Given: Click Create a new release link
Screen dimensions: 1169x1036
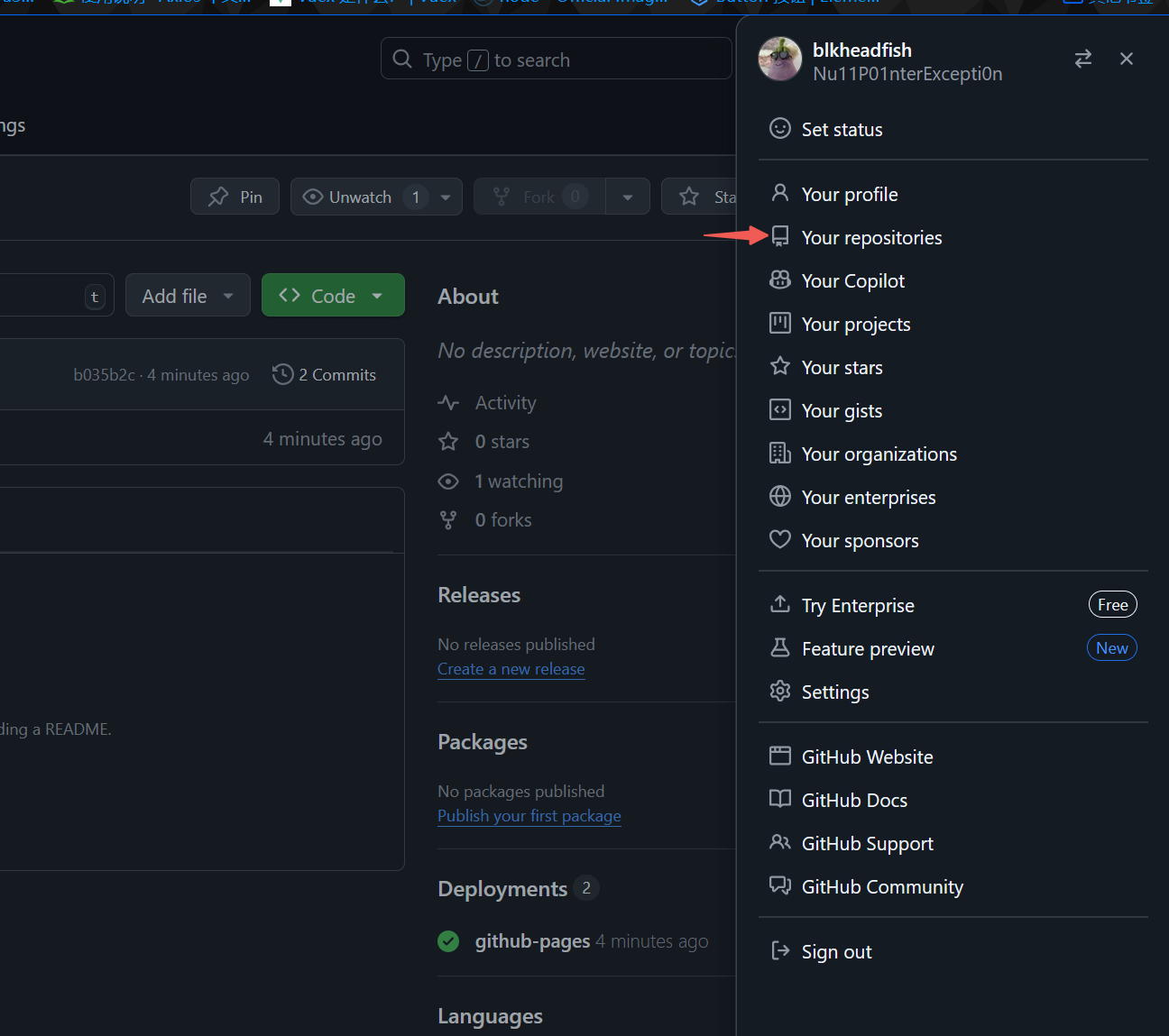Looking at the screenshot, I should (511, 669).
